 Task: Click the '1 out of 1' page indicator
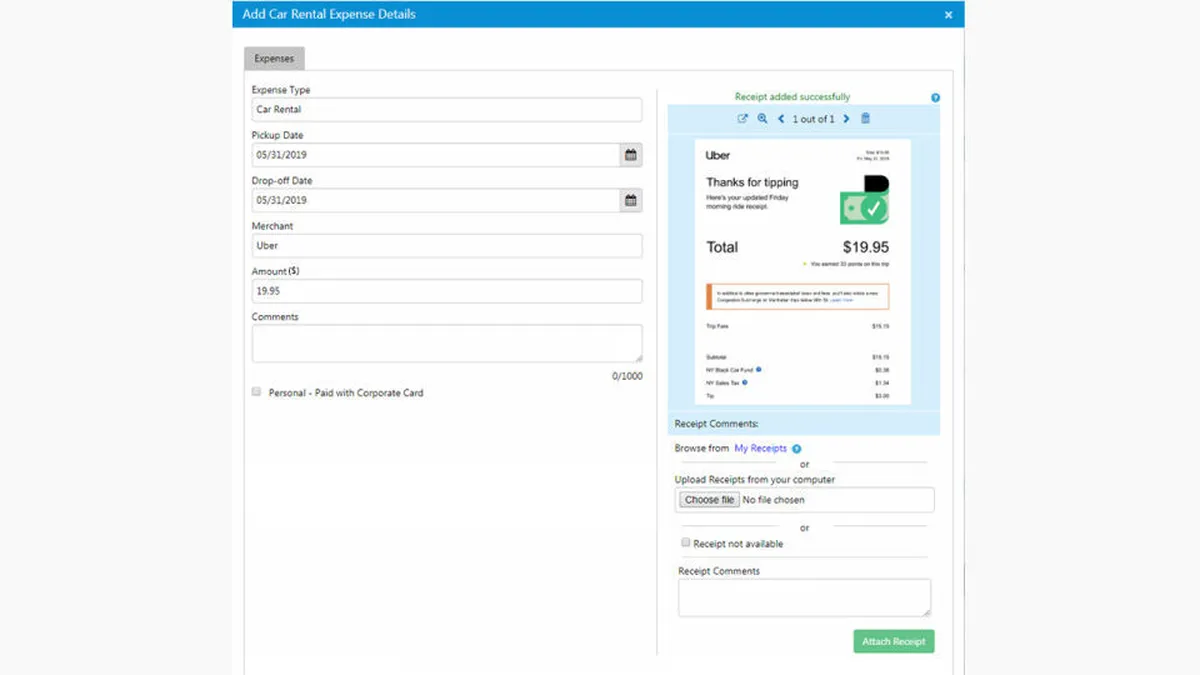coord(813,119)
